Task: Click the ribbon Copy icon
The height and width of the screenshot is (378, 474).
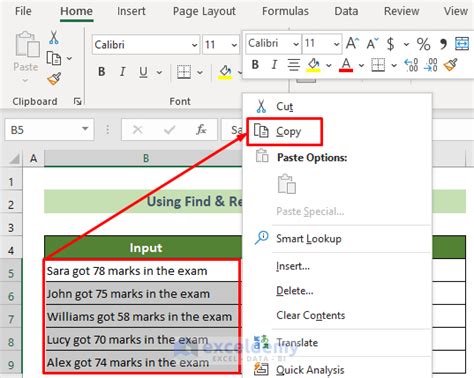Action: click(x=54, y=58)
